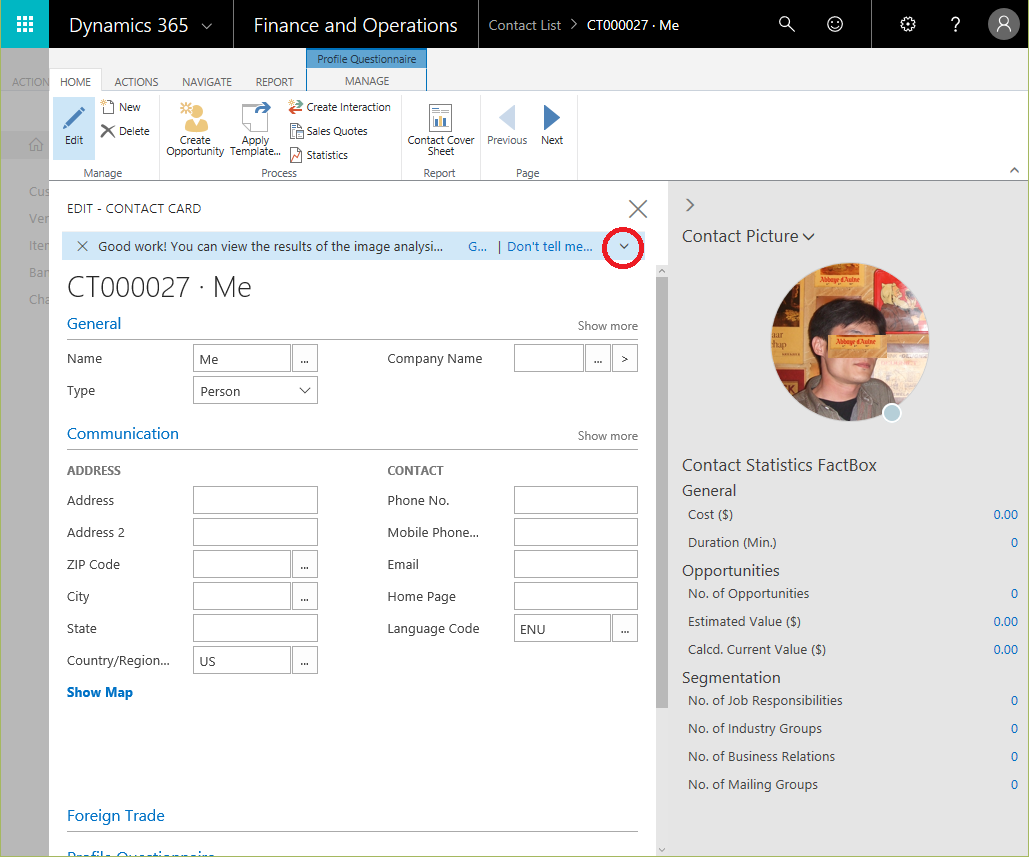Open the Cost ($) value 0.00
The width and height of the screenshot is (1029, 857).
[x=1005, y=514]
